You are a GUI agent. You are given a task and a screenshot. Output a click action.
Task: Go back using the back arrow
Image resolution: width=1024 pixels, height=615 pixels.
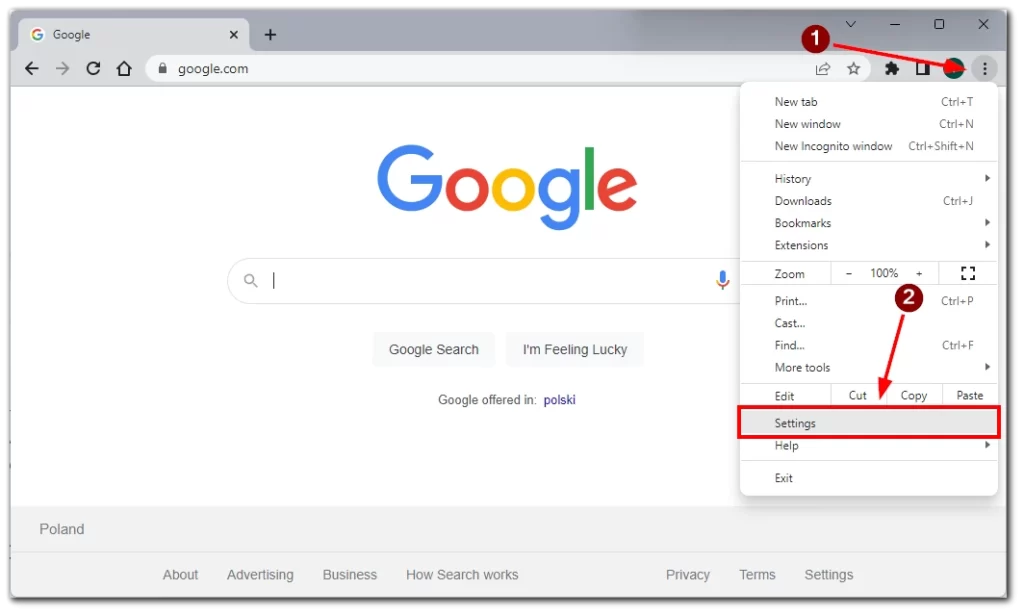[31, 69]
